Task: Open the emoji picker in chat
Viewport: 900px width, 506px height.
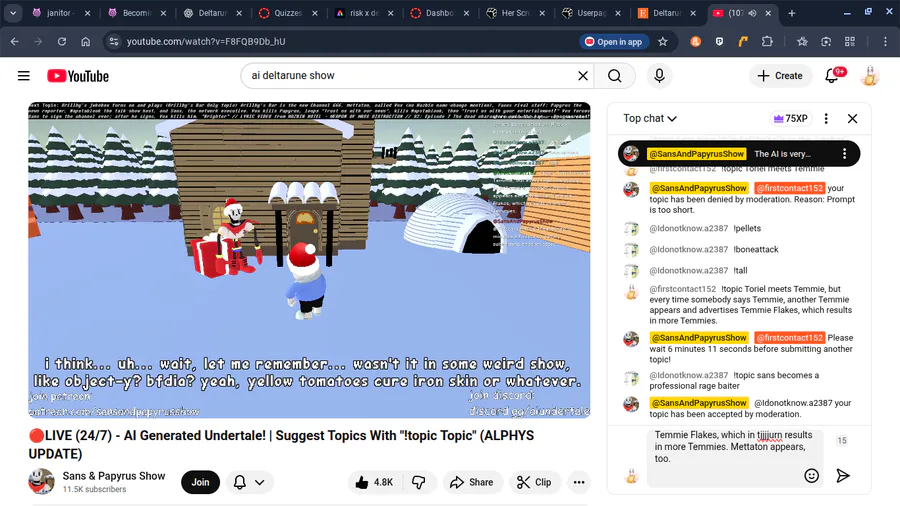Action: point(811,476)
